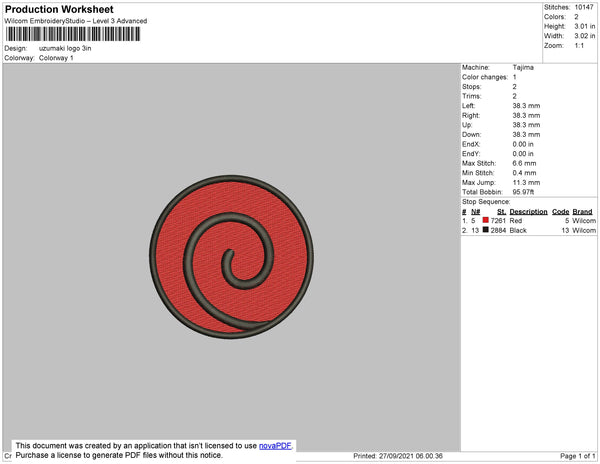Select the 'Production Worksheet' heading

point(59,10)
